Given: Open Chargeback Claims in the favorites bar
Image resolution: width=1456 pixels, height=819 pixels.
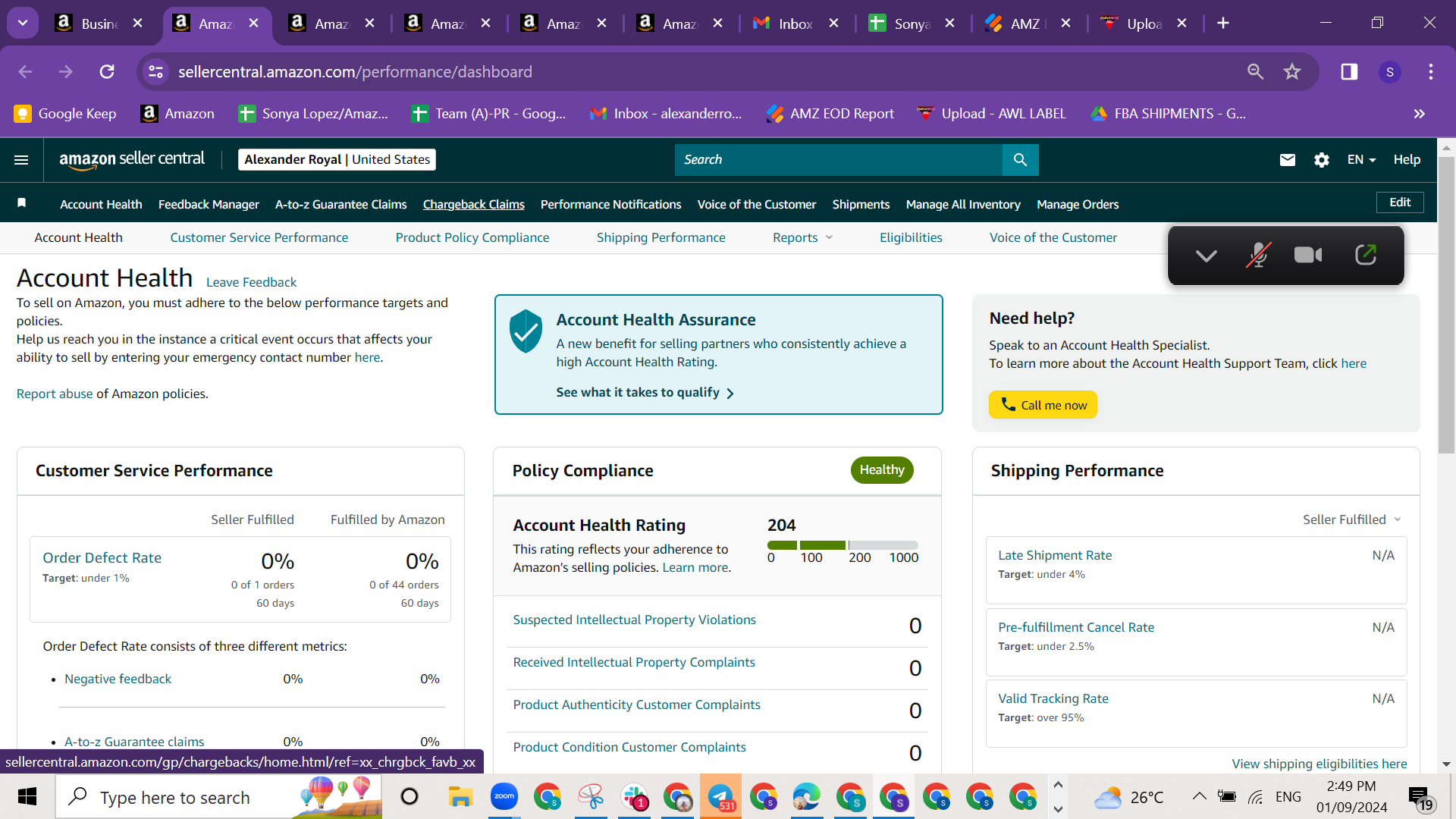Looking at the screenshot, I should [474, 205].
